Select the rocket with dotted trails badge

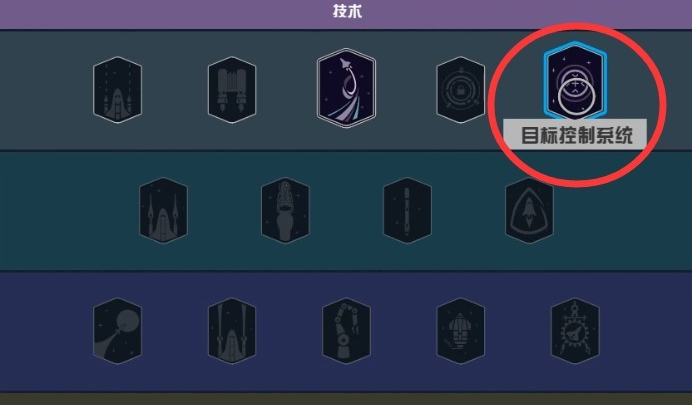(x=117, y=90)
